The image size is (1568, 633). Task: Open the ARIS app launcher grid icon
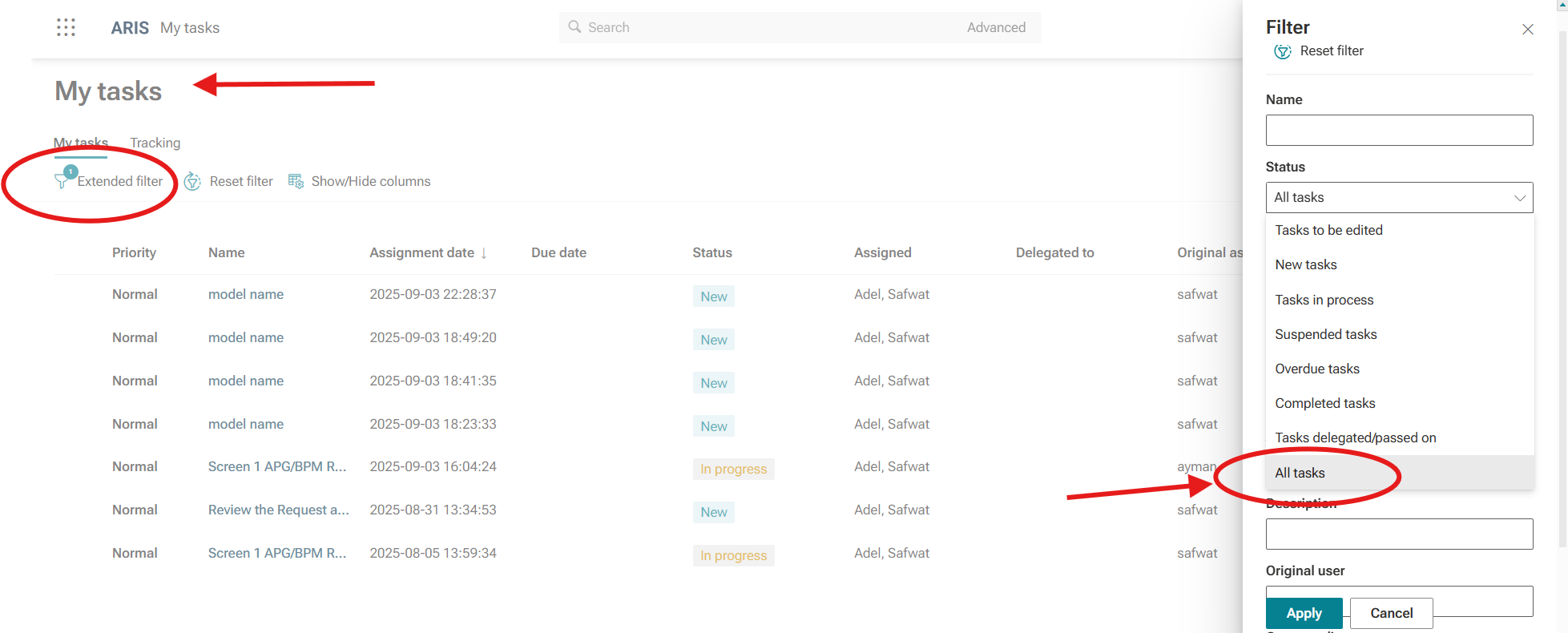(66, 28)
